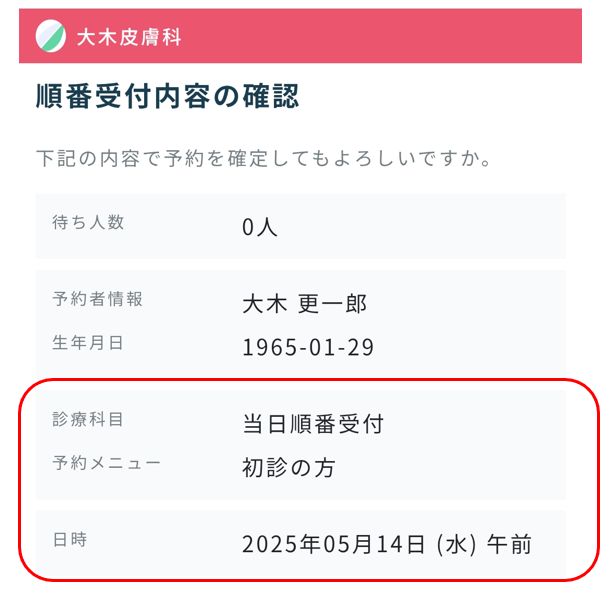
Task: Click the 大木皮膚科 header title
Action: click(129, 37)
